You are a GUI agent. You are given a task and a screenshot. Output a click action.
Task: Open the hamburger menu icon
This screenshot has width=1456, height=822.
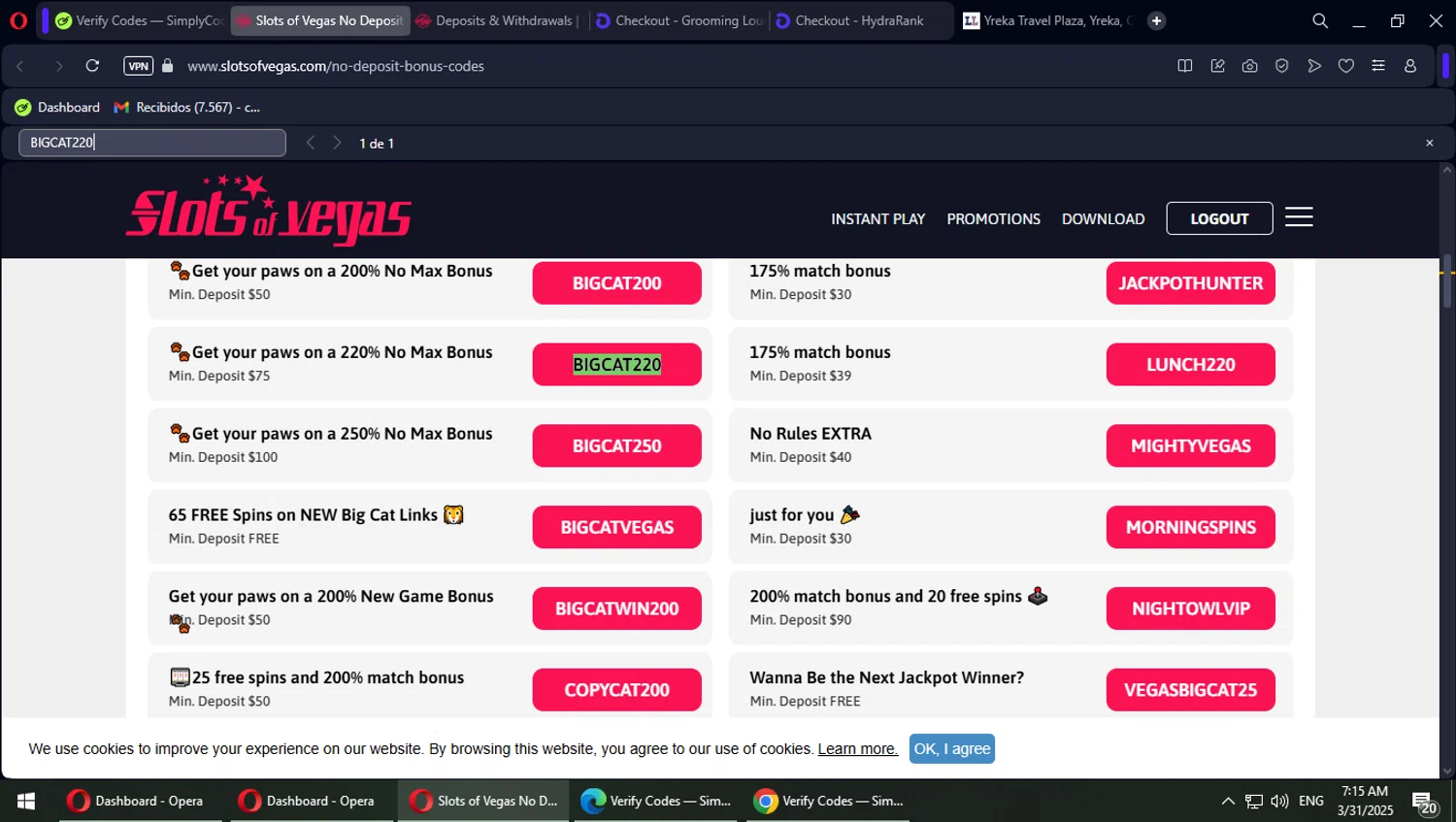pos(1299,217)
